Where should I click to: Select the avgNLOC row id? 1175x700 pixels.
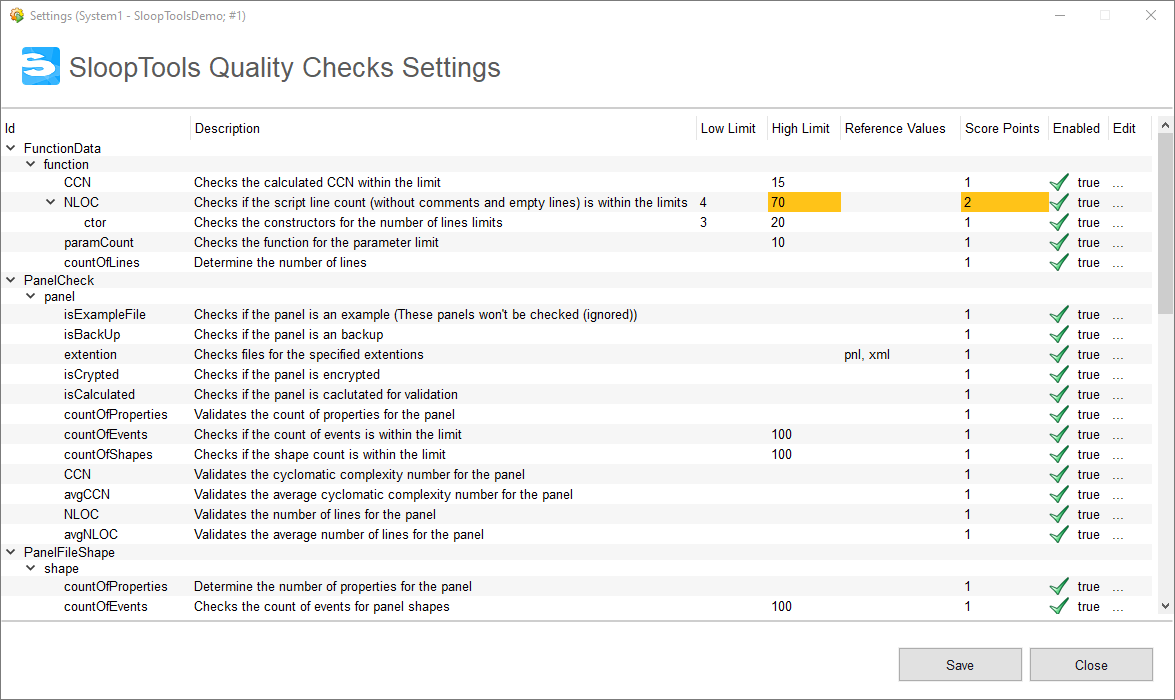pyautogui.click(x=91, y=534)
